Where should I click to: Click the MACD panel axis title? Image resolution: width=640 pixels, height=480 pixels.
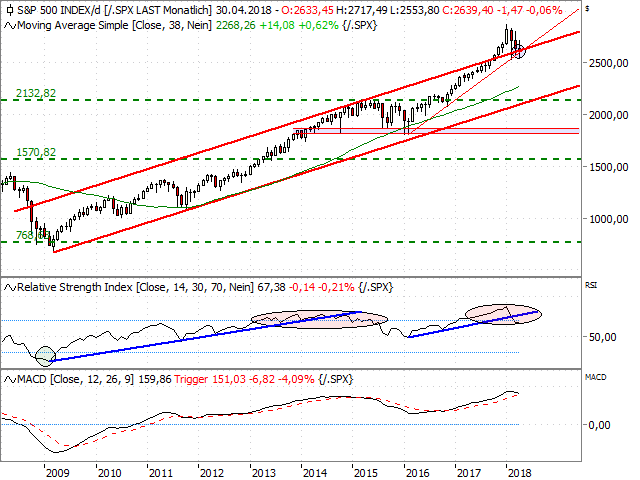596,377
